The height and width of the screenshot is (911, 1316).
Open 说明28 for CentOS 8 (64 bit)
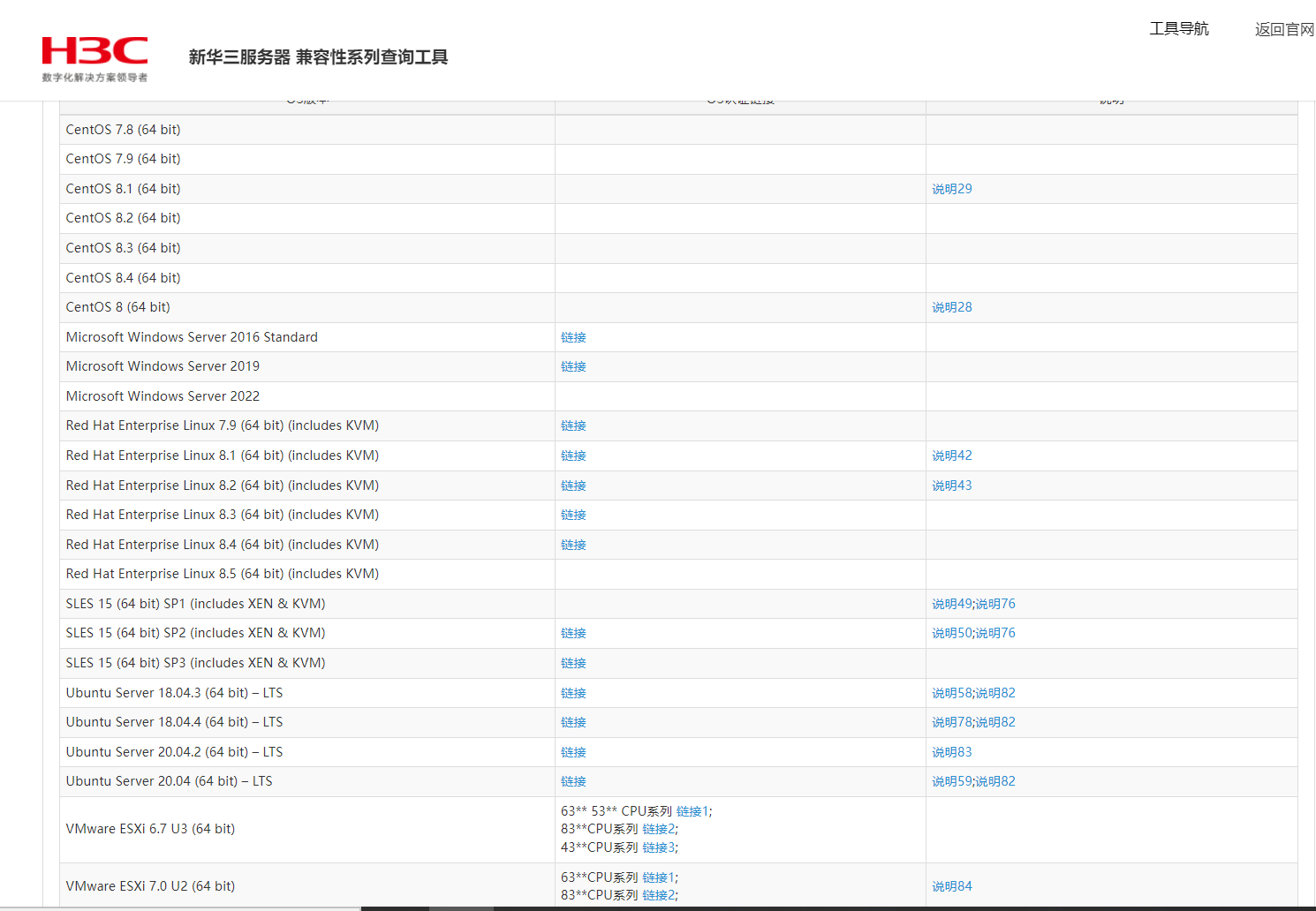tap(952, 307)
